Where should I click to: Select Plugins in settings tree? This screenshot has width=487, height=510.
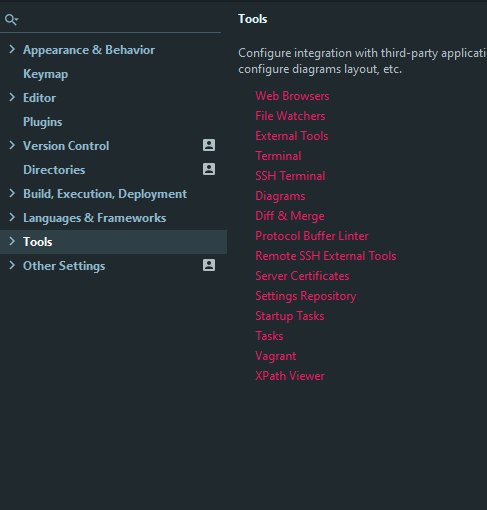tap(43, 122)
